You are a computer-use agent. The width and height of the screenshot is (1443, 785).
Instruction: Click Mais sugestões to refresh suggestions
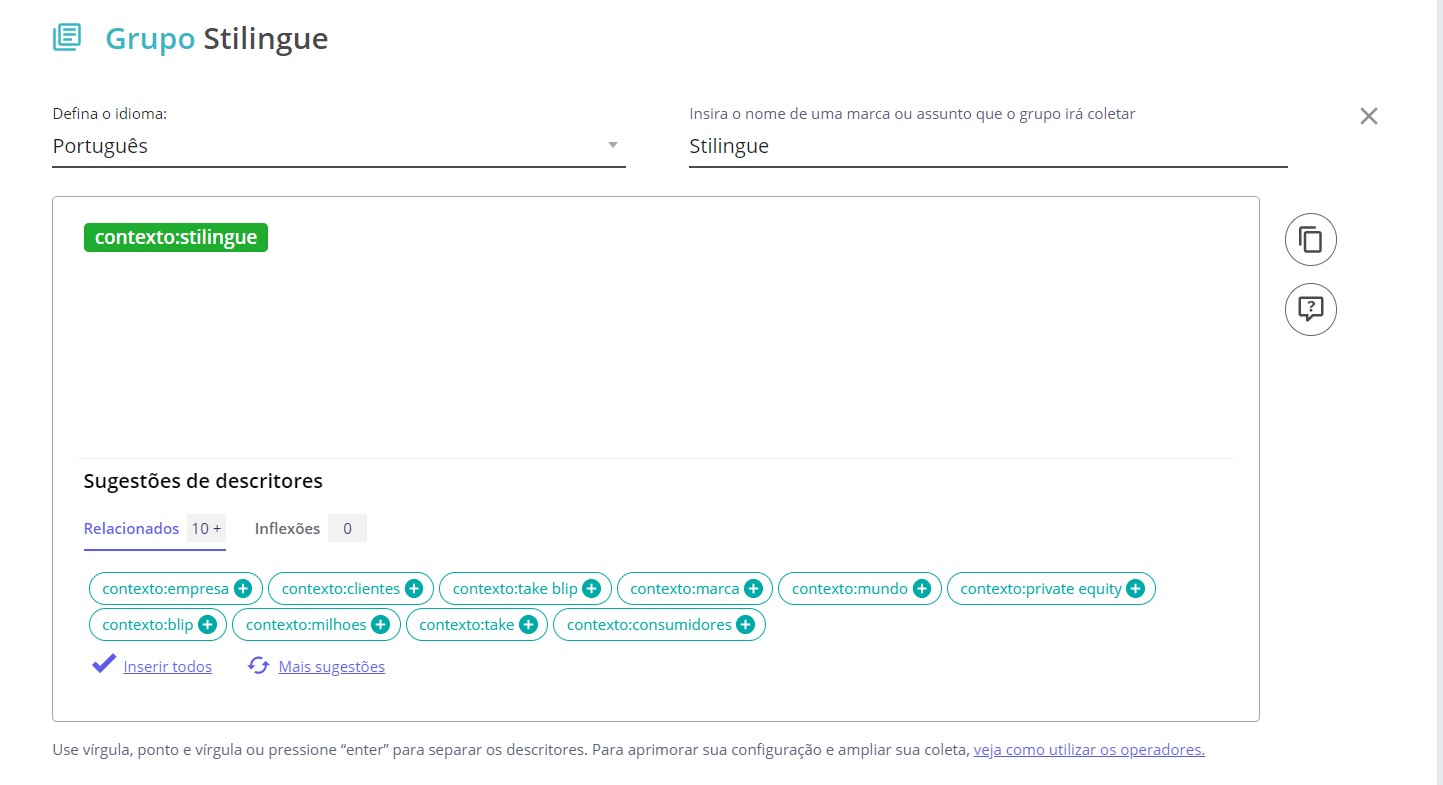point(331,667)
